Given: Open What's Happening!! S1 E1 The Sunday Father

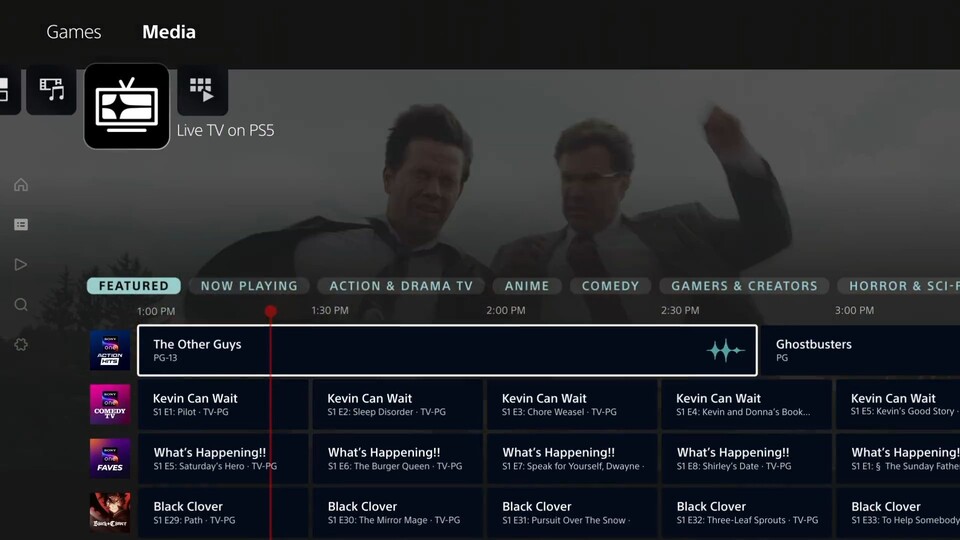Looking at the screenshot, I should click(x=898, y=459).
